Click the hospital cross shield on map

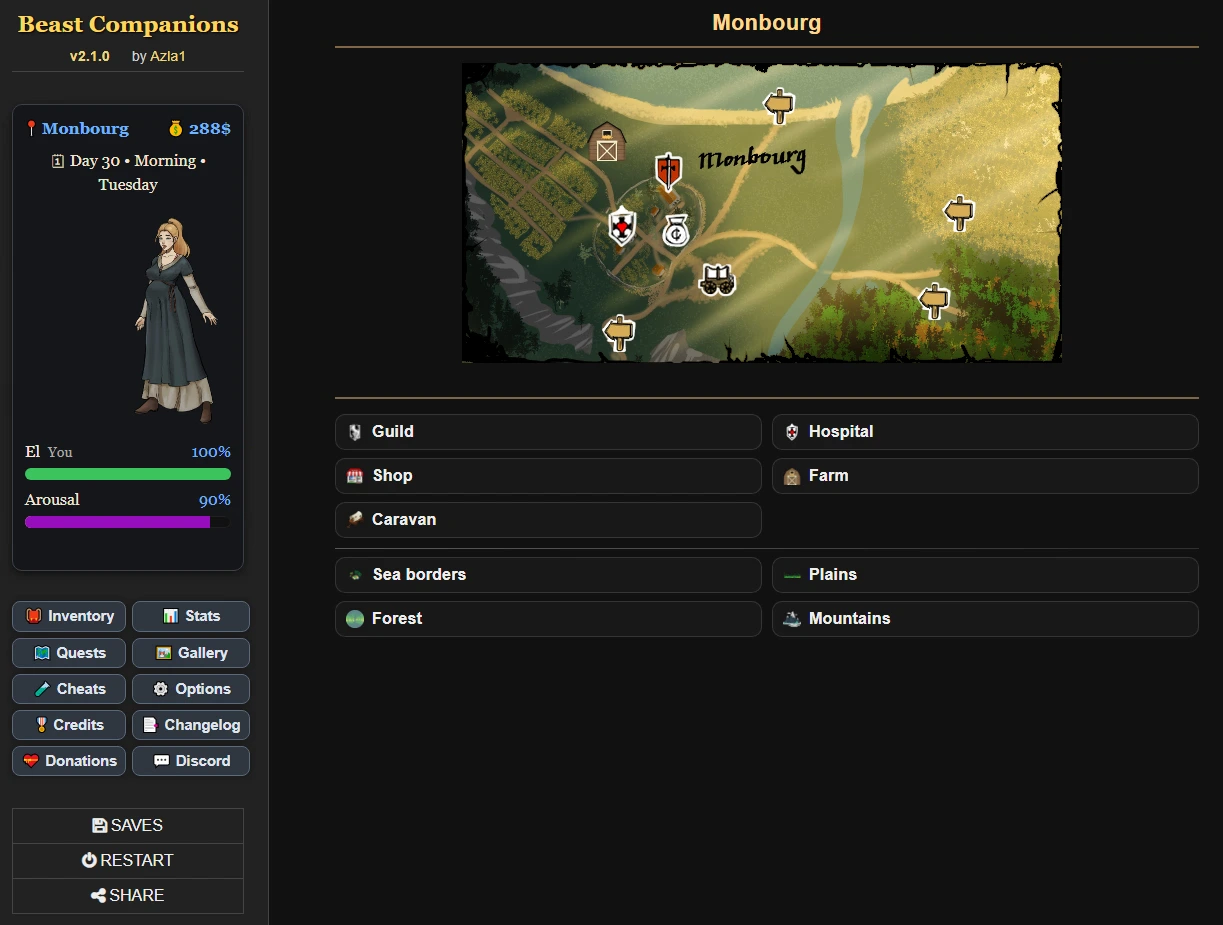(x=622, y=226)
